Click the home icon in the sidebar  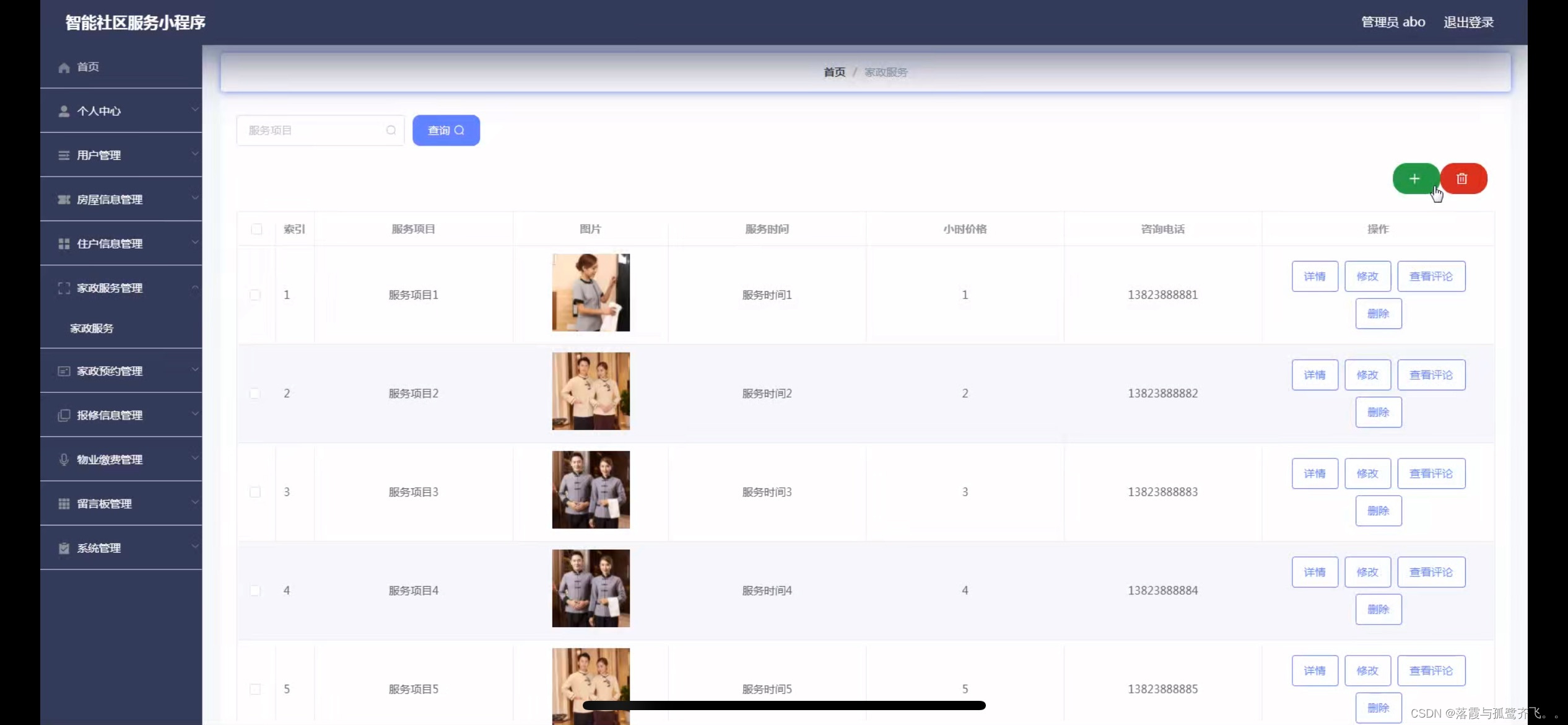point(64,68)
